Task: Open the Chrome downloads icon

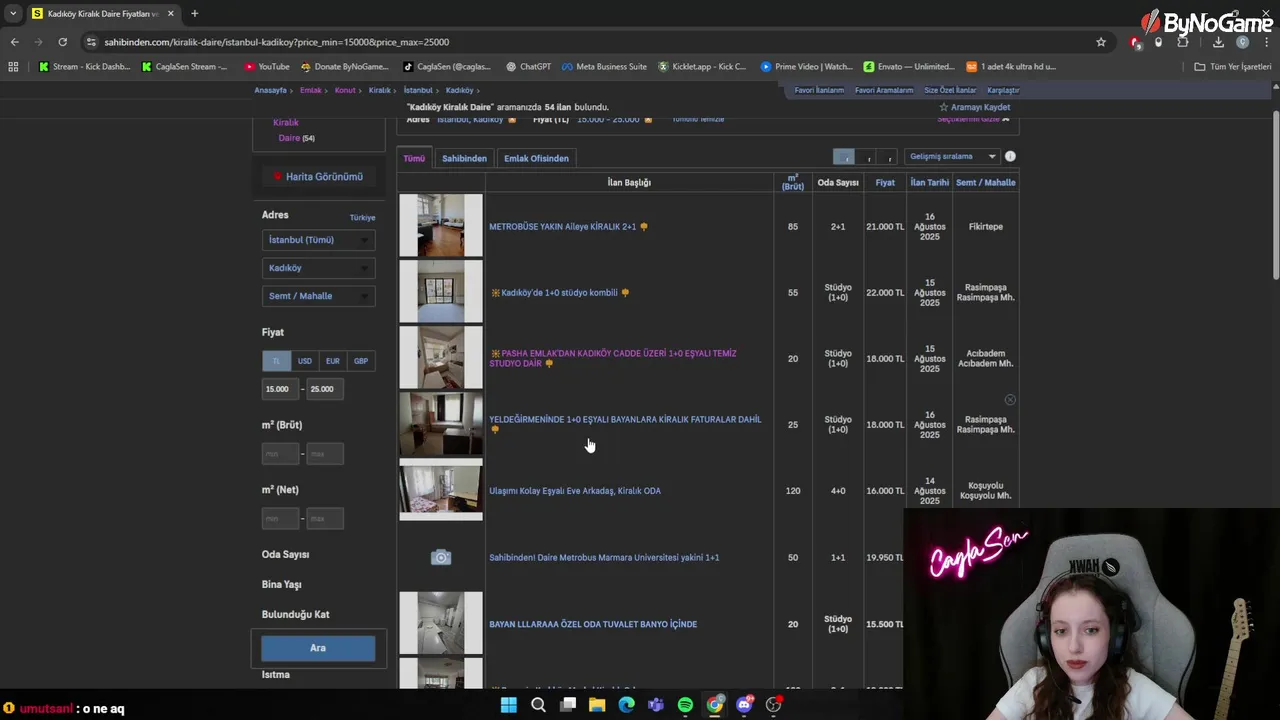Action: click(x=1218, y=42)
